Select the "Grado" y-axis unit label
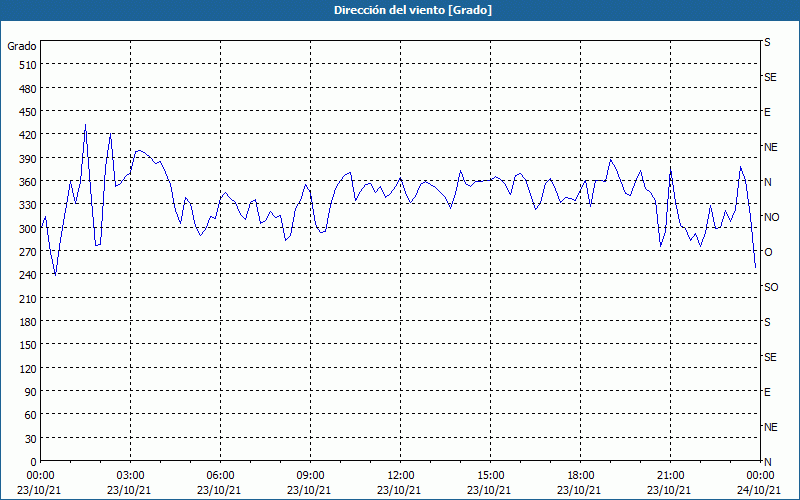800x500 pixels. tap(22, 46)
